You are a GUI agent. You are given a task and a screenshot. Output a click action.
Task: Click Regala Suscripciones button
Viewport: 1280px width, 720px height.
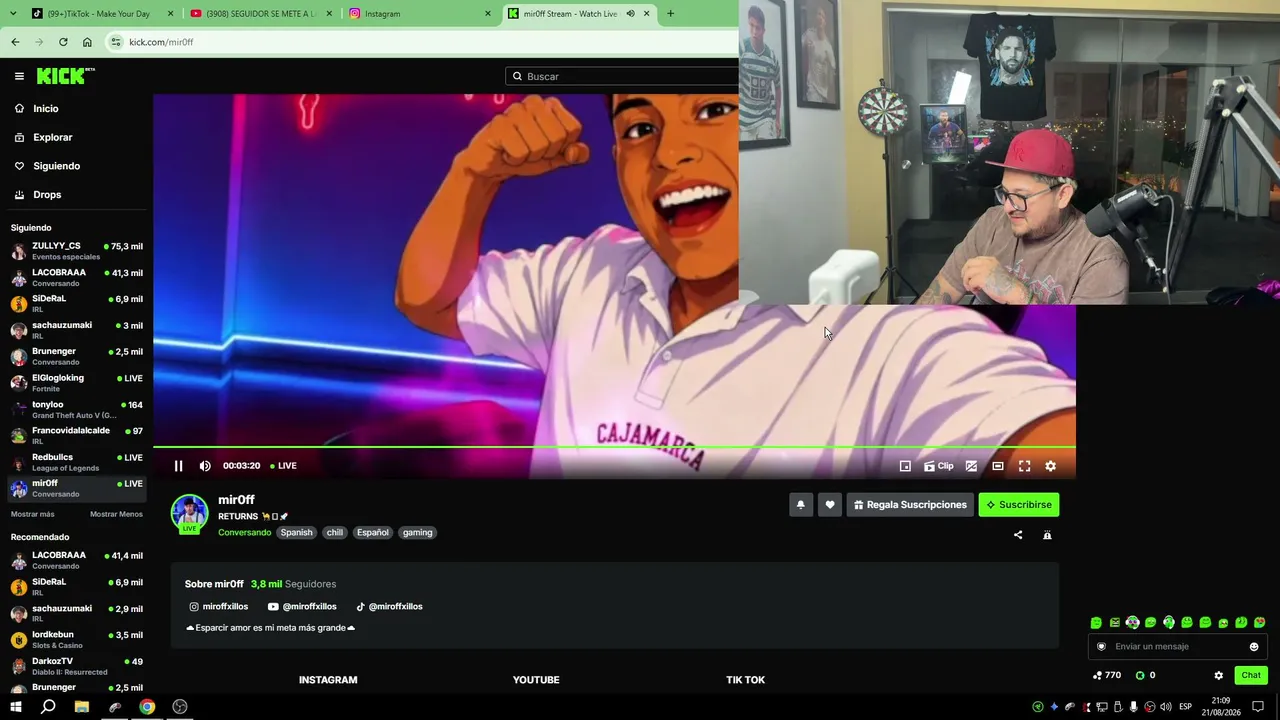click(910, 505)
